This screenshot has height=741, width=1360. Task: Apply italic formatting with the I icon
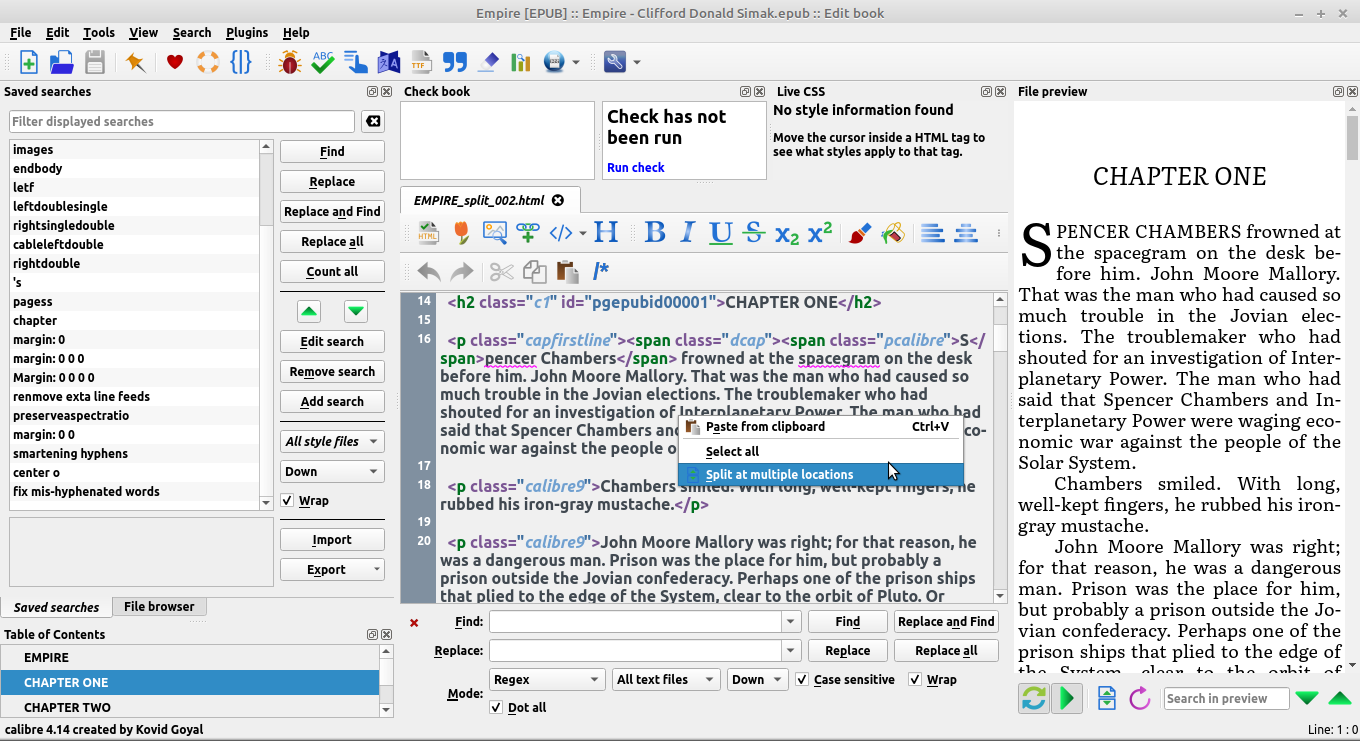pyautogui.click(x=687, y=233)
